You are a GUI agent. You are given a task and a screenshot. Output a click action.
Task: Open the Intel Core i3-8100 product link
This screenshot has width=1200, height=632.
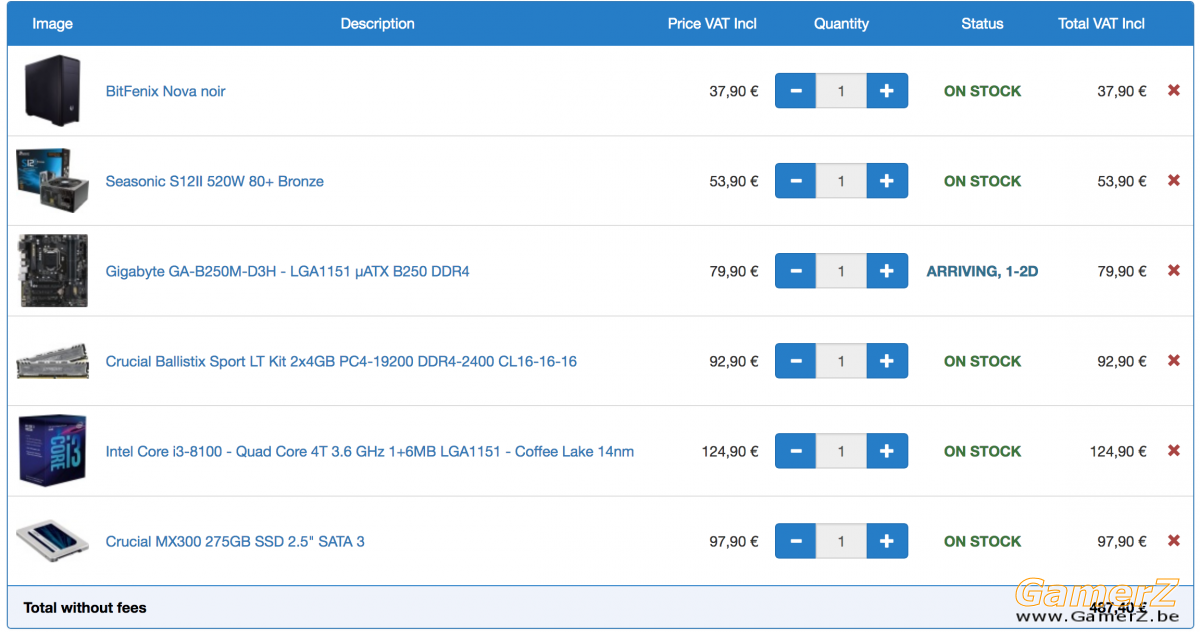[x=370, y=451]
